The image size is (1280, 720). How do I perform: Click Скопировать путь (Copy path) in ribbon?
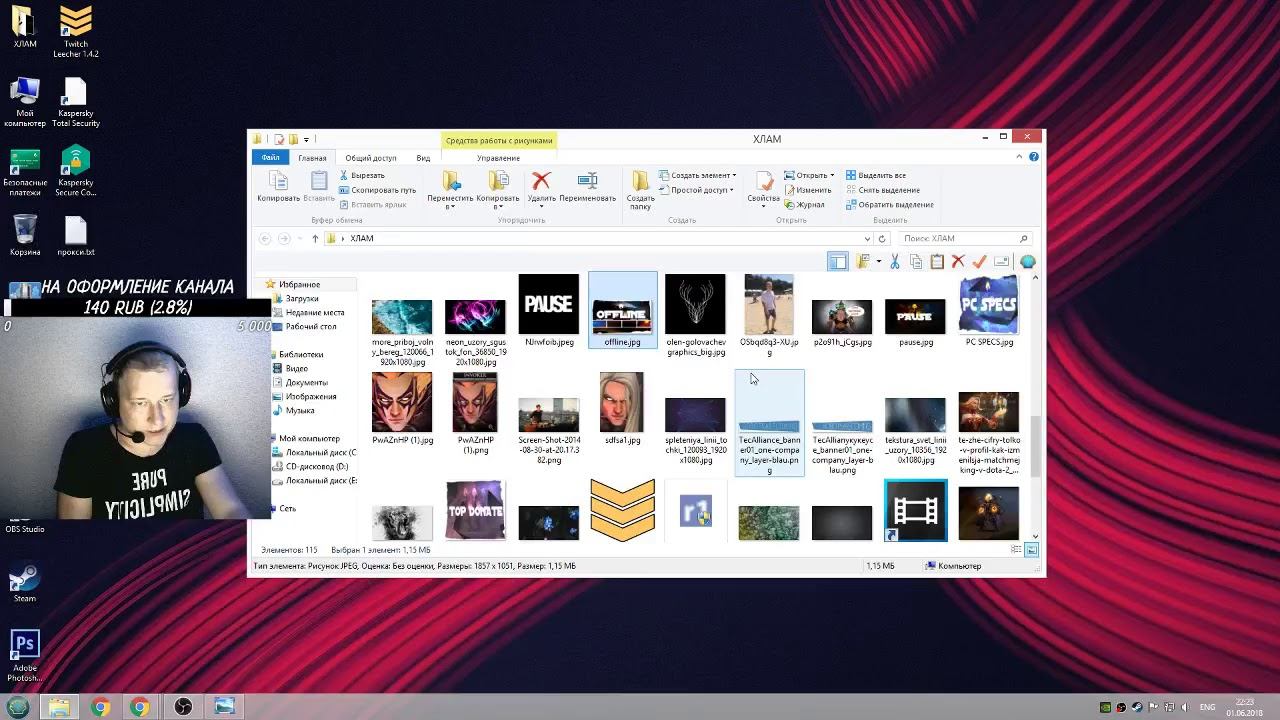coord(377,190)
